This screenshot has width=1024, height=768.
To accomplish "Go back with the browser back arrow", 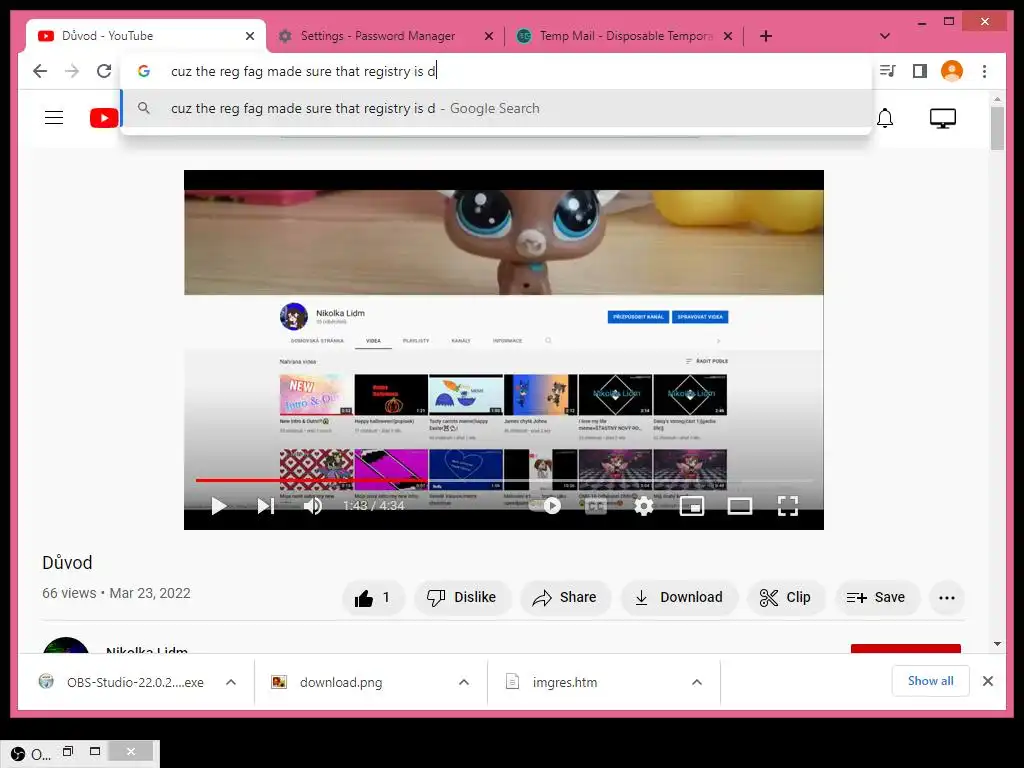I will [40, 71].
